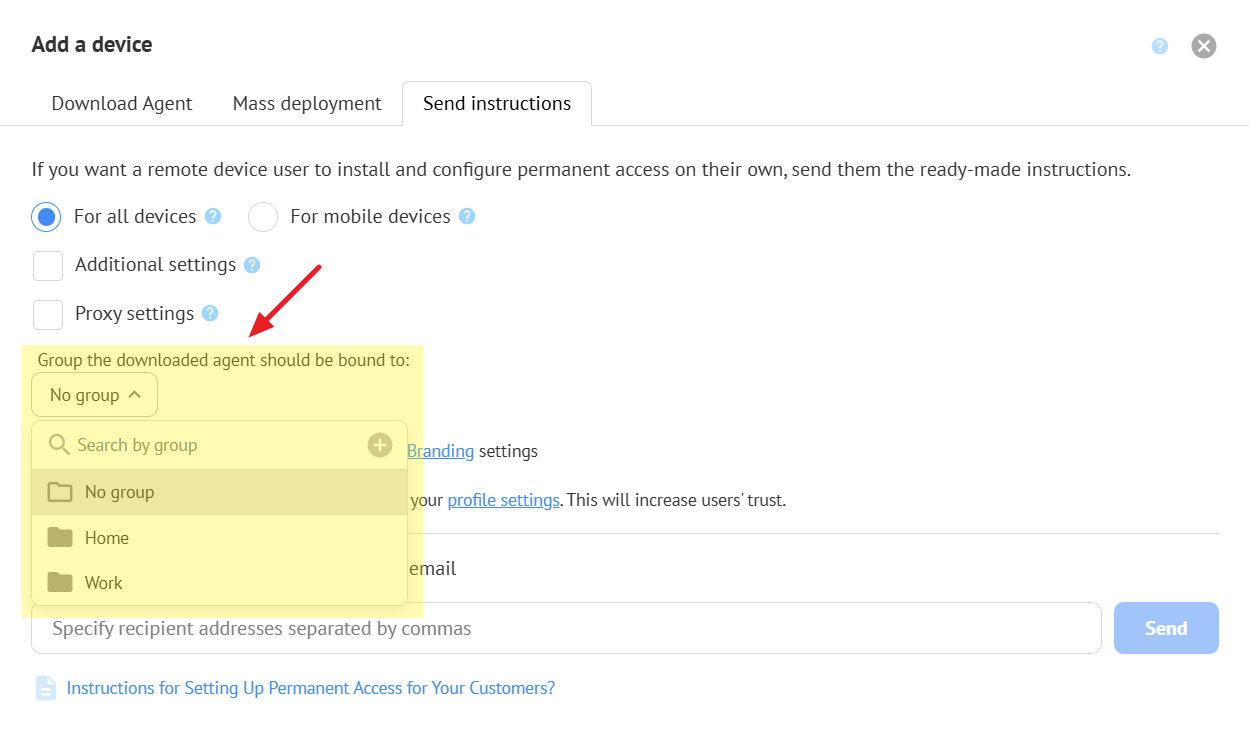Image resolution: width=1249 pixels, height=734 pixels.
Task: Click the recipient addresses input field
Action: click(x=566, y=628)
